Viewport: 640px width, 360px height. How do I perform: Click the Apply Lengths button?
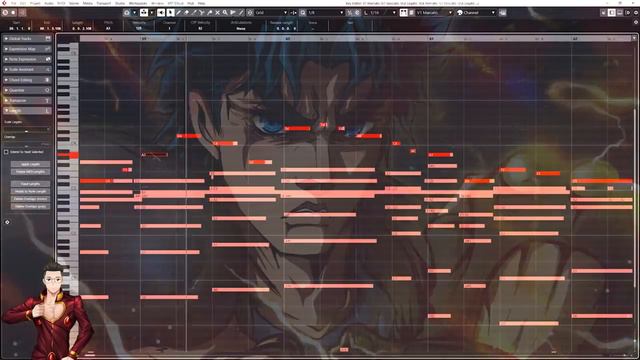(30, 164)
